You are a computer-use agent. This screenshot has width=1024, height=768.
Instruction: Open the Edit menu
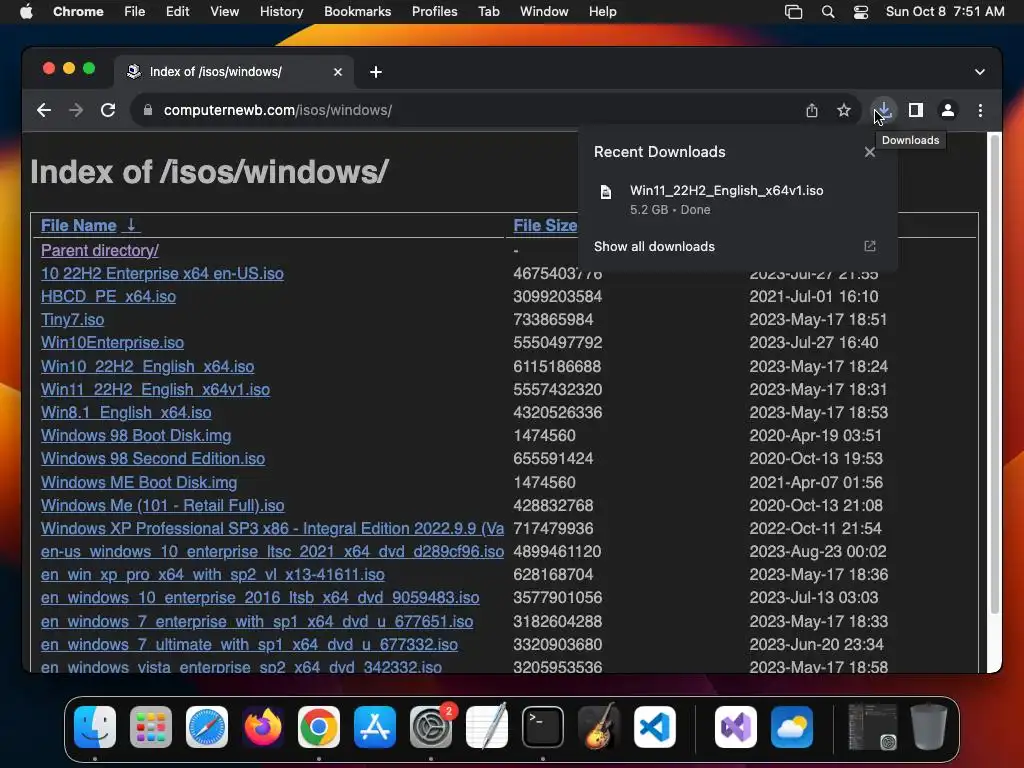point(177,12)
